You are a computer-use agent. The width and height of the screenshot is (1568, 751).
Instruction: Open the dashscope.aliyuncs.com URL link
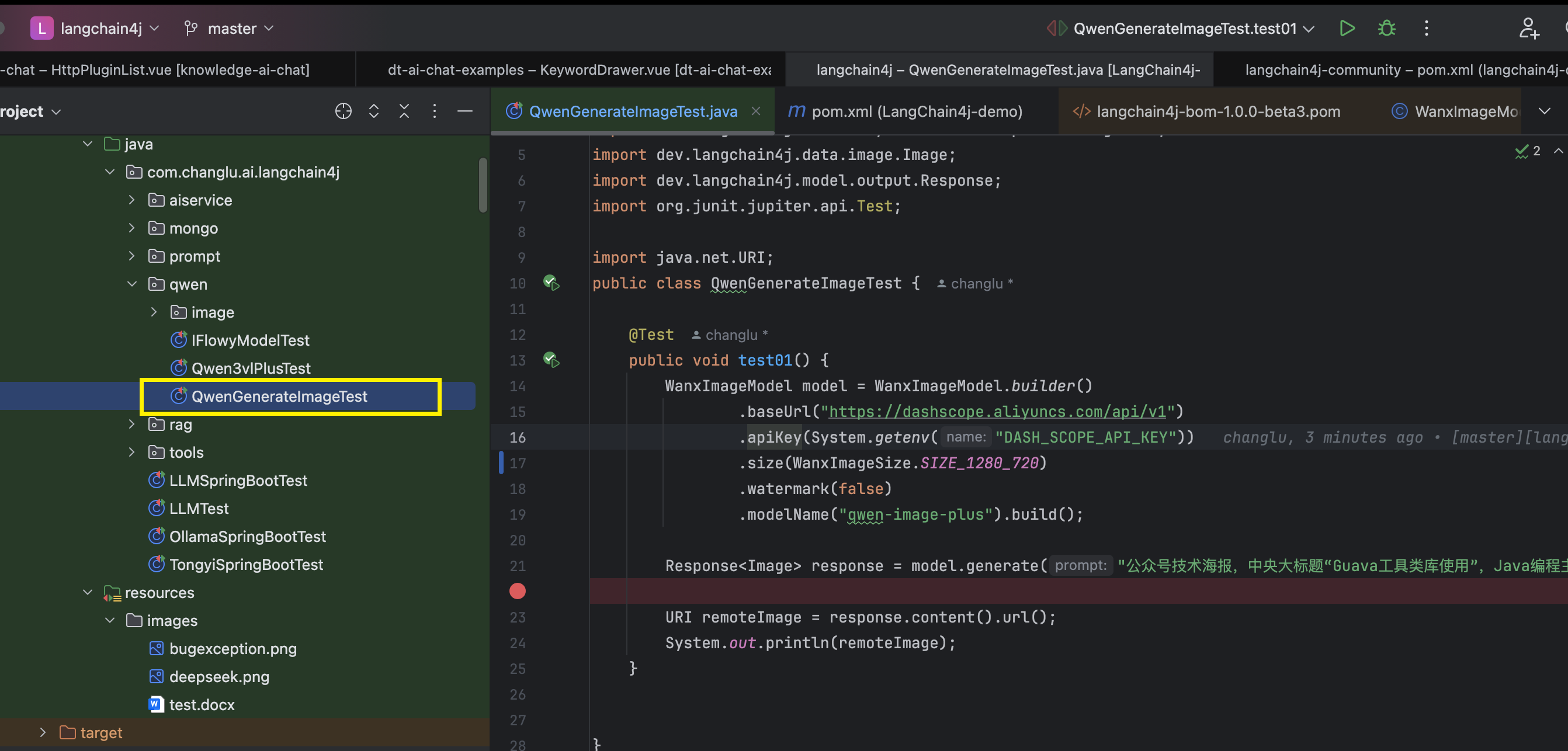pyautogui.click(x=997, y=411)
